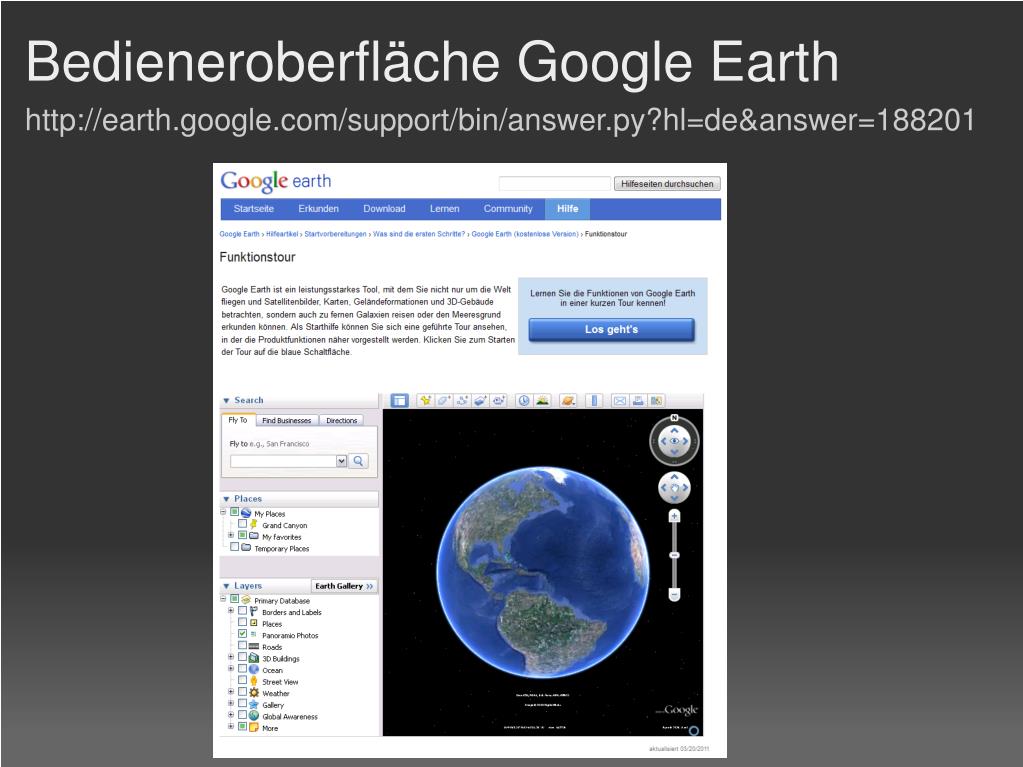Screen dimensions: 1023x767
Task: Click the Move joystick hand control
Action: click(x=675, y=488)
